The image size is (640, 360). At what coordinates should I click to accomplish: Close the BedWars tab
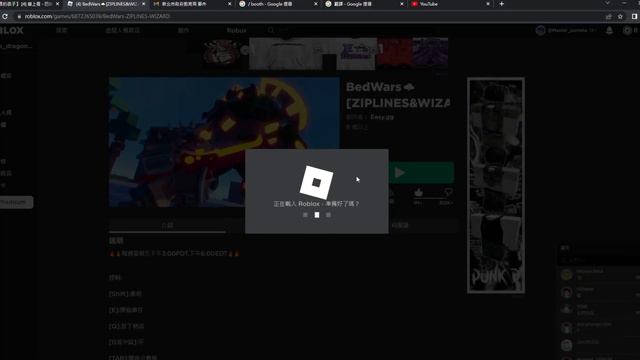(x=143, y=4)
